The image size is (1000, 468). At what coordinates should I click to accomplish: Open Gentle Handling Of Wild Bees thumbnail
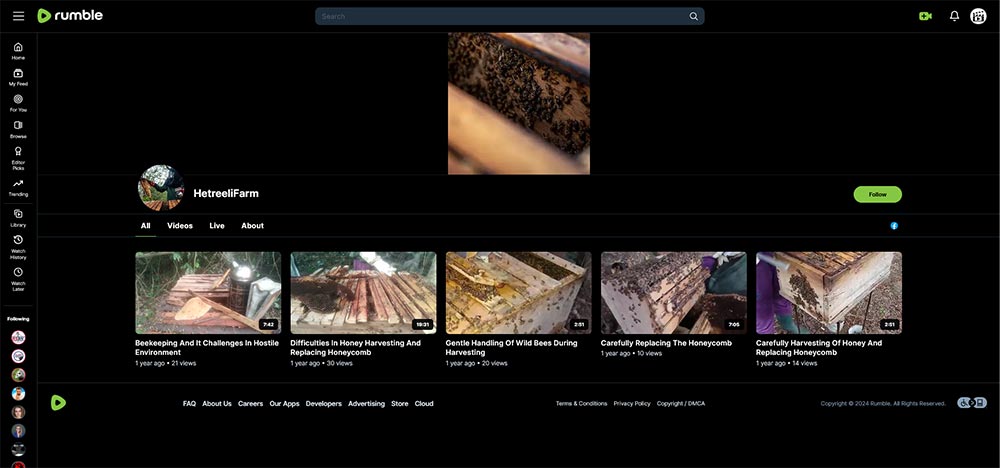(518, 293)
